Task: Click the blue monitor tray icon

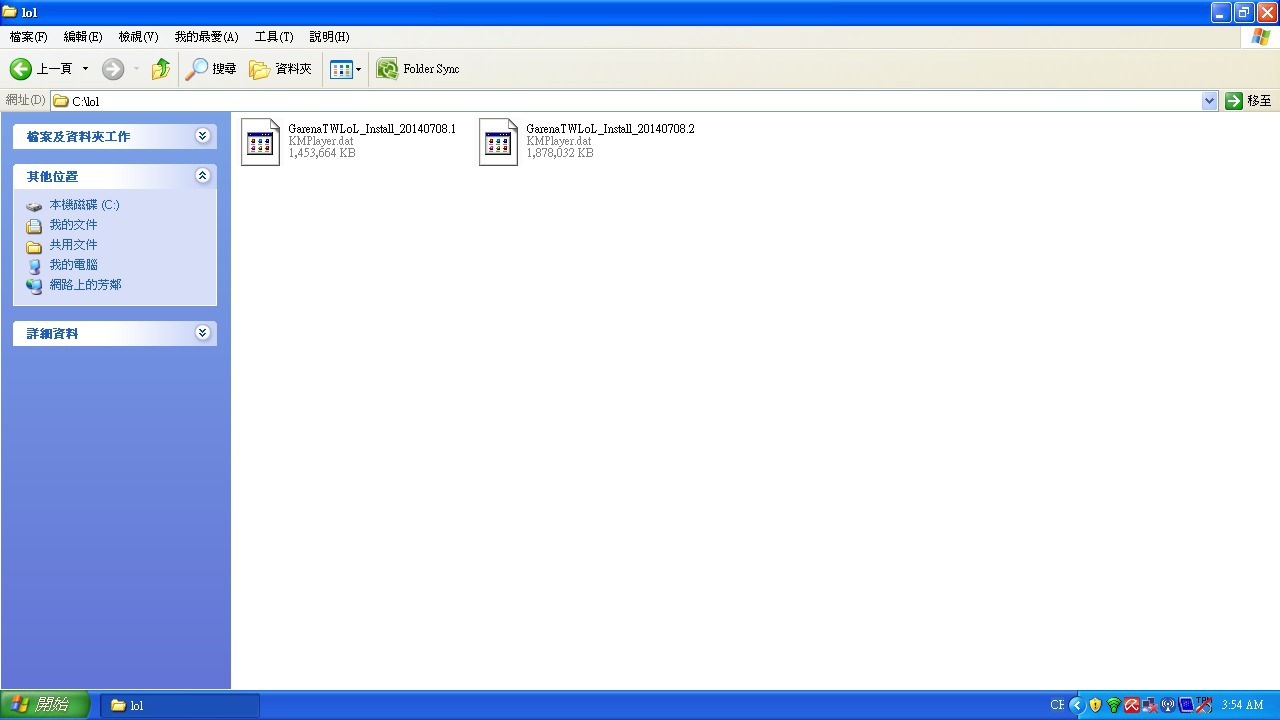Action: coord(1186,705)
